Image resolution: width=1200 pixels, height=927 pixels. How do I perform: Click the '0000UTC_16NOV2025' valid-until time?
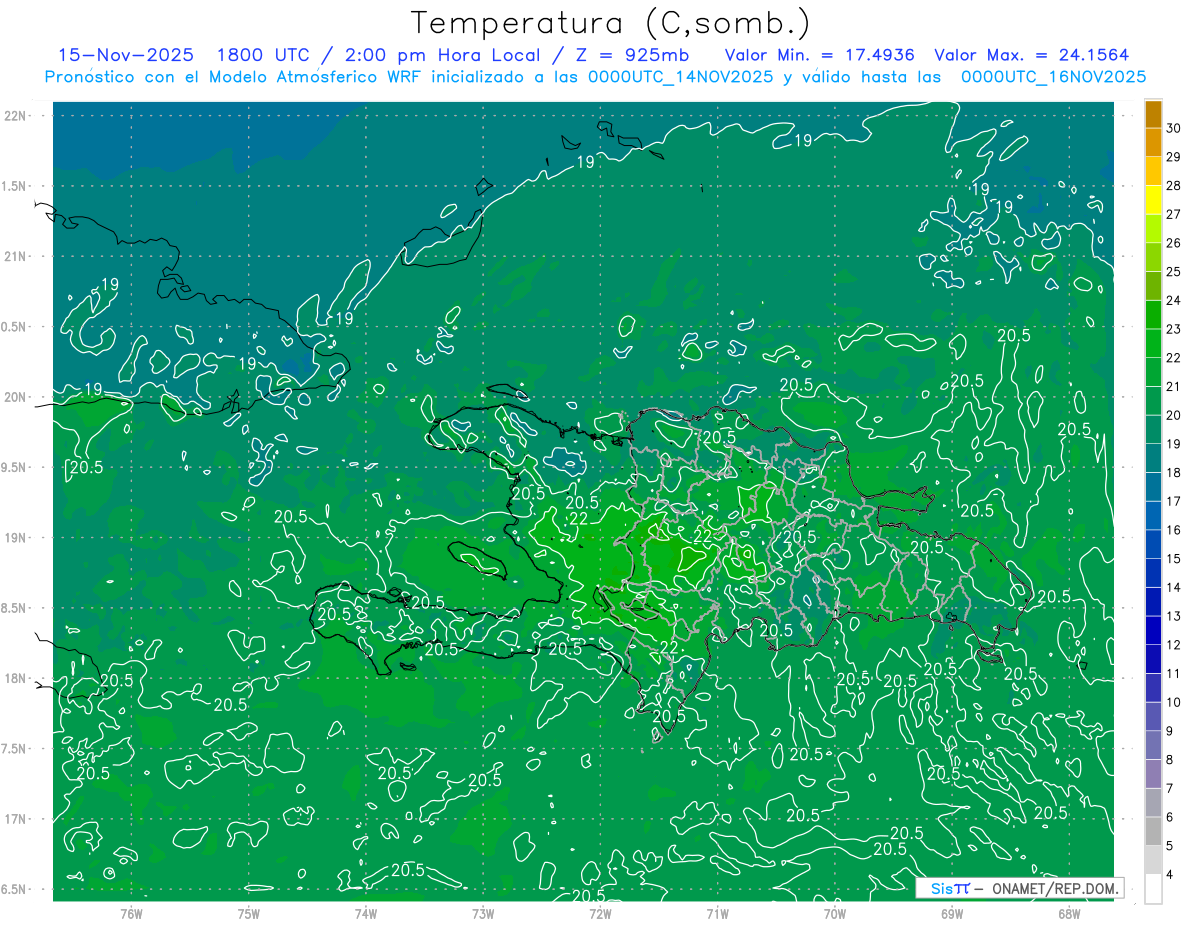(1053, 77)
